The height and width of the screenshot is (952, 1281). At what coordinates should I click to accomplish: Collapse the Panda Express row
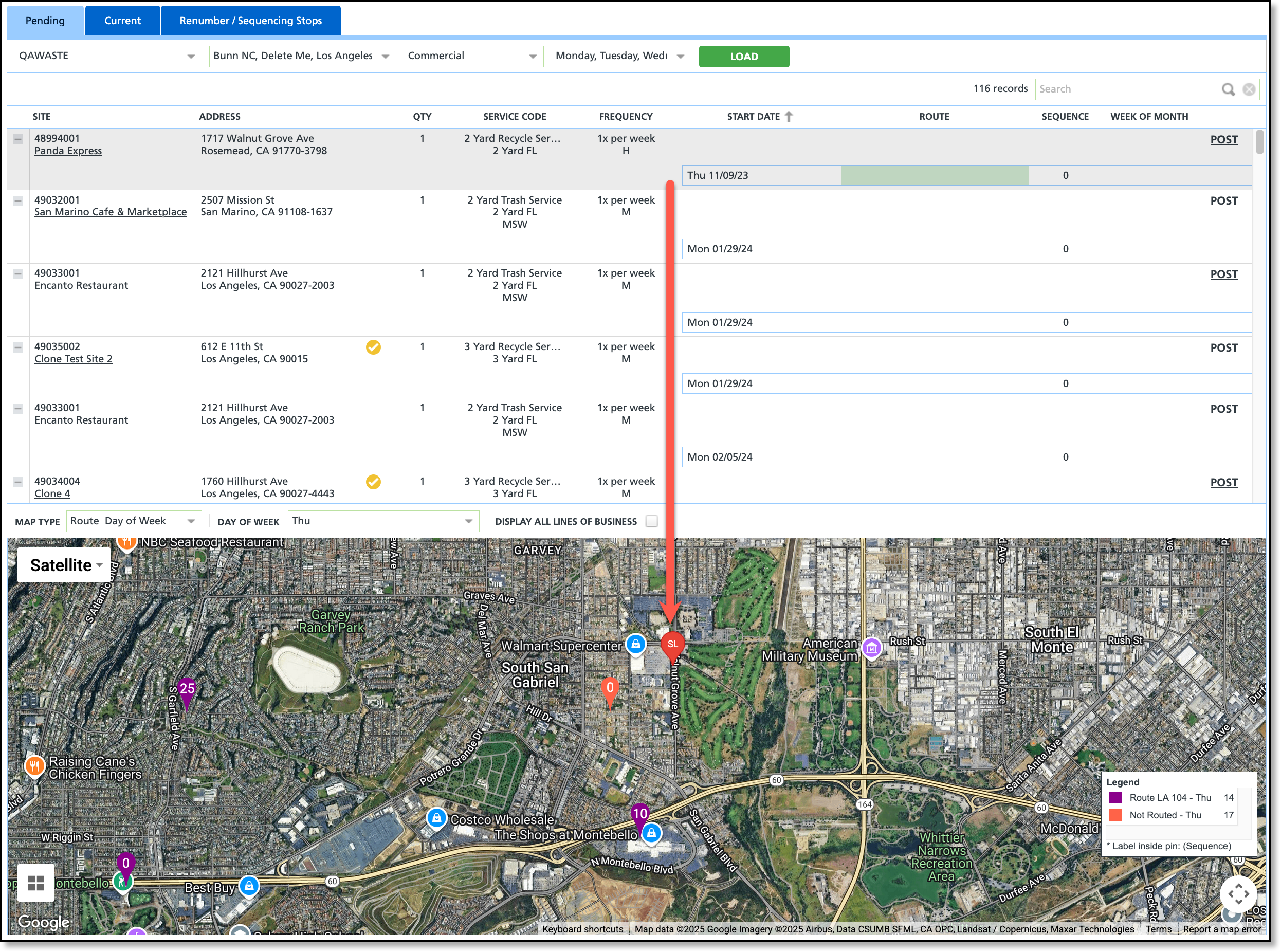18,139
